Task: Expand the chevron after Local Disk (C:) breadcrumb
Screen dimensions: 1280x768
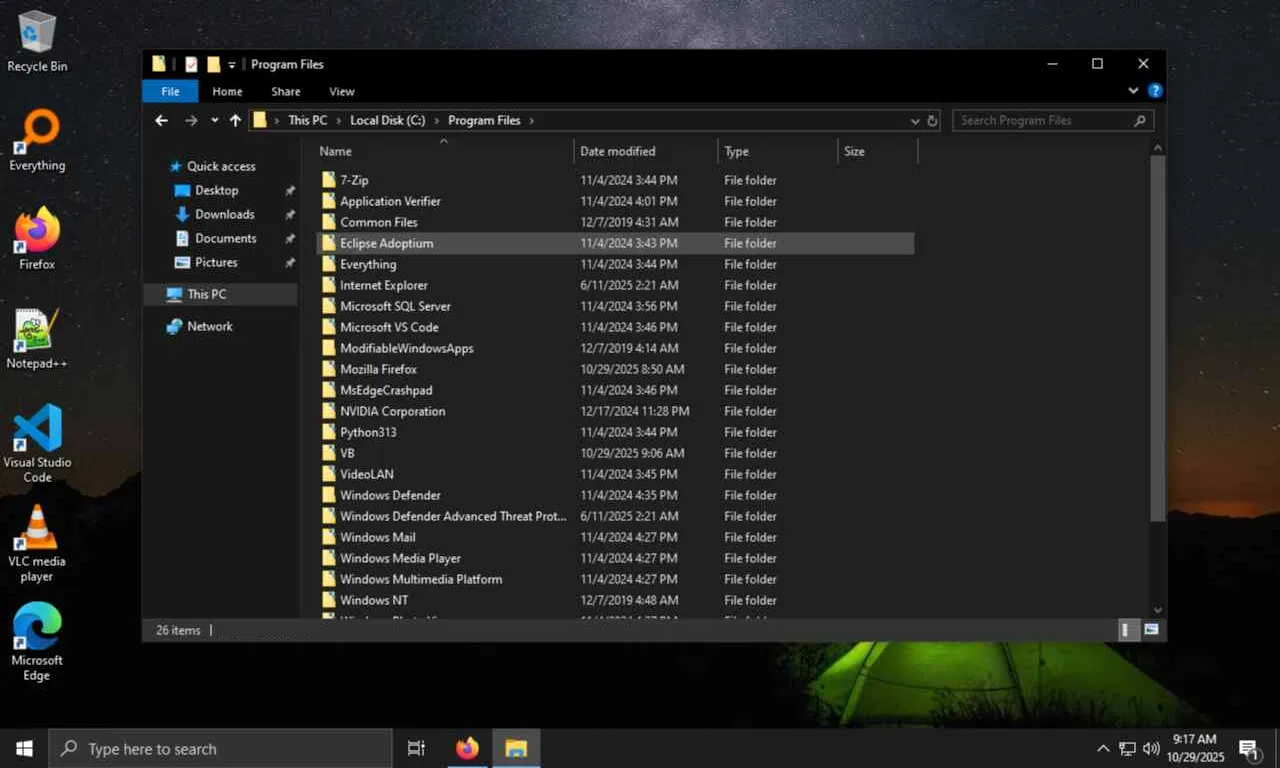Action: coord(436,120)
